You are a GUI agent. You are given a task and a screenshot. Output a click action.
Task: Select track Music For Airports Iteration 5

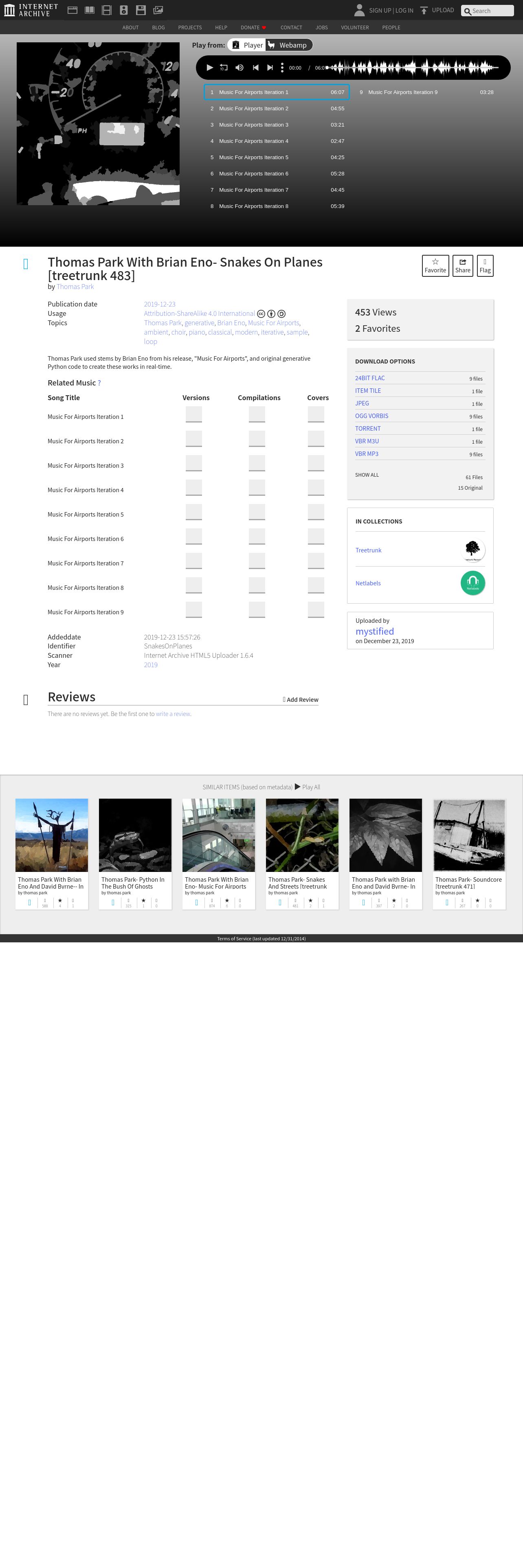pos(277,157)
